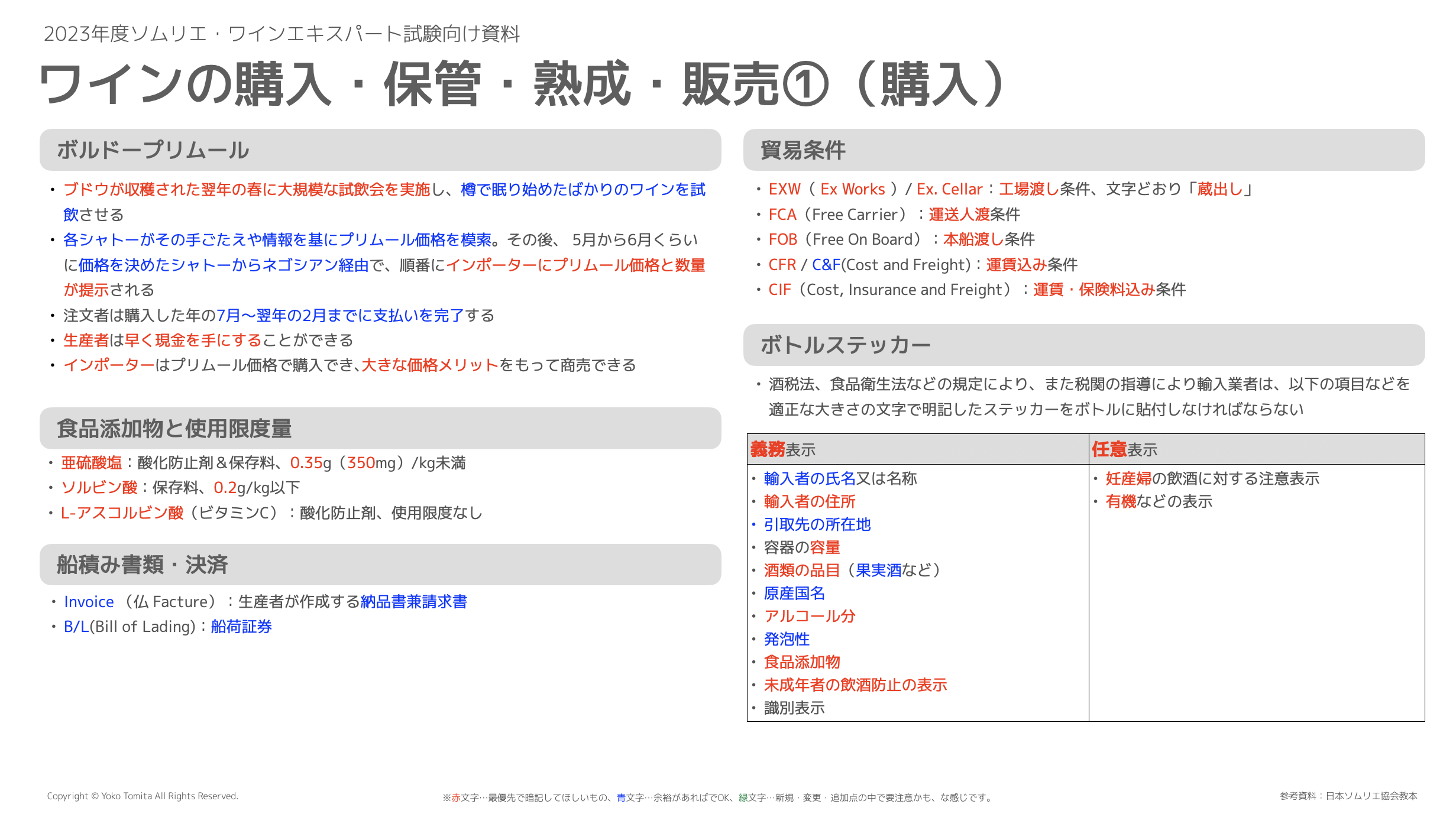Click the entry 有機などの表示
The image size is (1456, 817).
pyautogui.click(x=1159, y=501)
